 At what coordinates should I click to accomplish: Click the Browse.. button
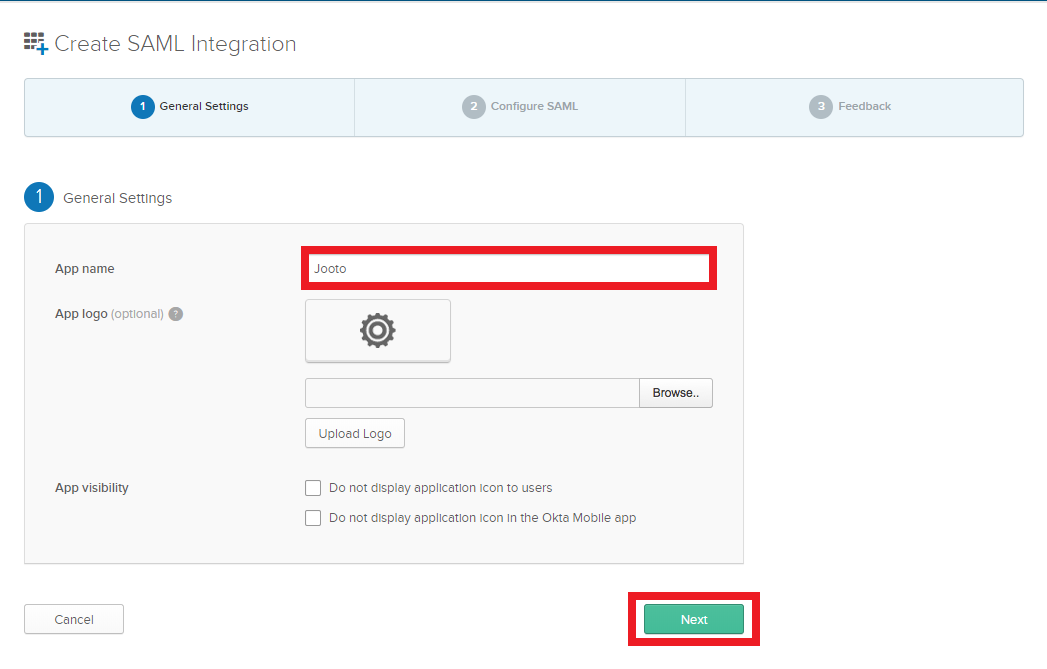[x=676, y=393]
